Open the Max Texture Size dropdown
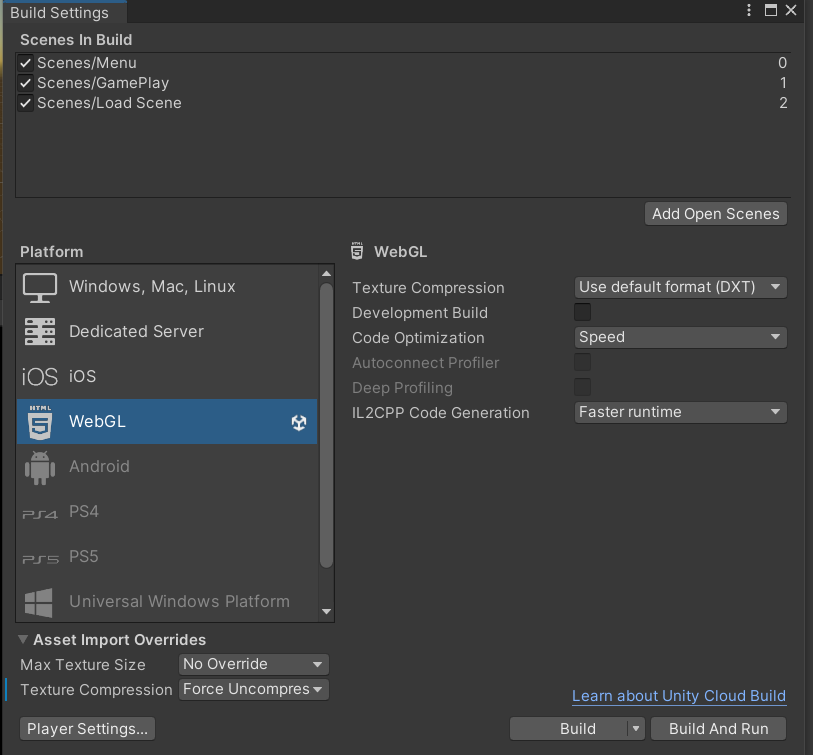This screenshot has width=813, height=755. [254, 664]
